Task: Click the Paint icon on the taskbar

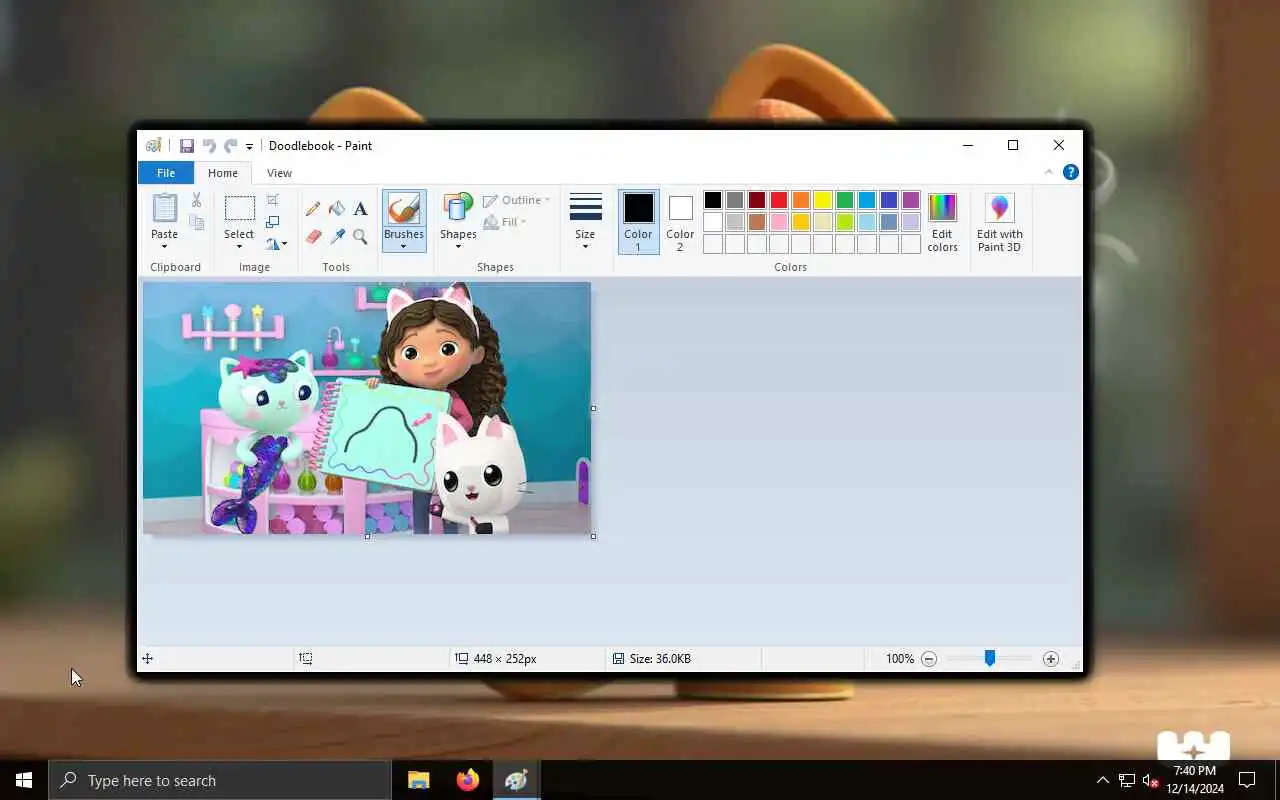Action: pos(516,780)
